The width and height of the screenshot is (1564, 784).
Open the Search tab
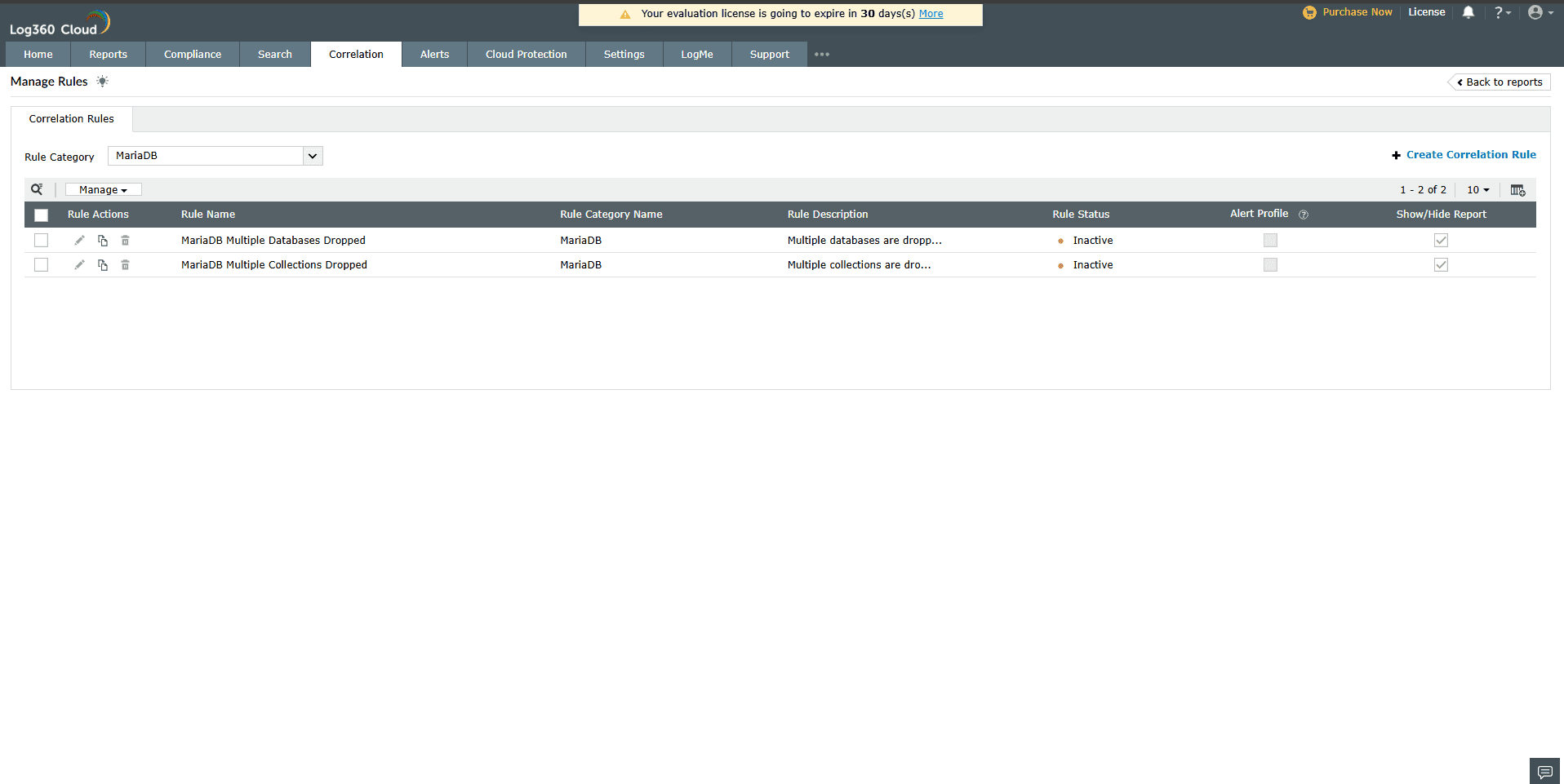pos(275,55)
